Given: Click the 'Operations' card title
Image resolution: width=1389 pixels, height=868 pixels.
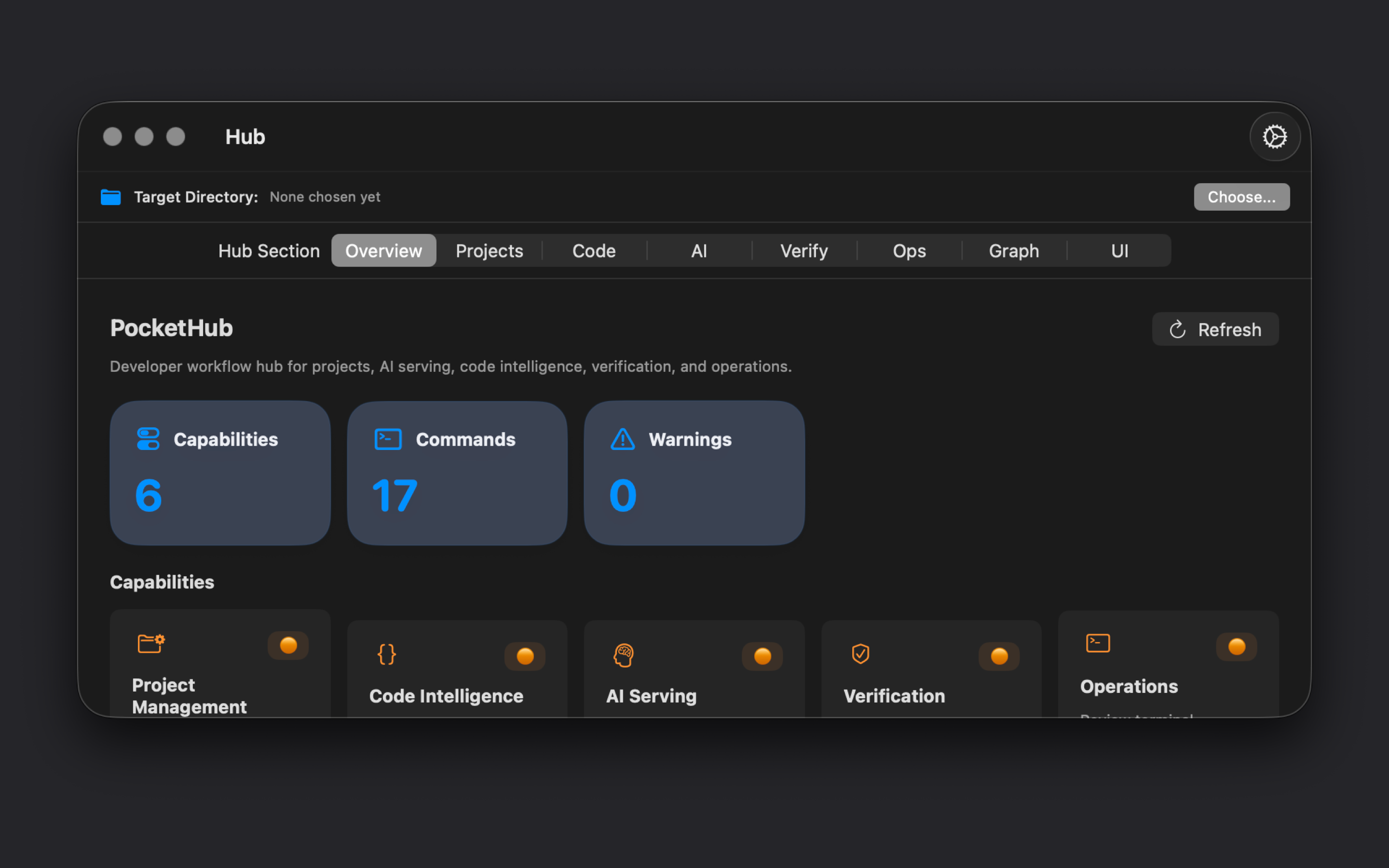Looking at the screenshot, I should 1129,686.
